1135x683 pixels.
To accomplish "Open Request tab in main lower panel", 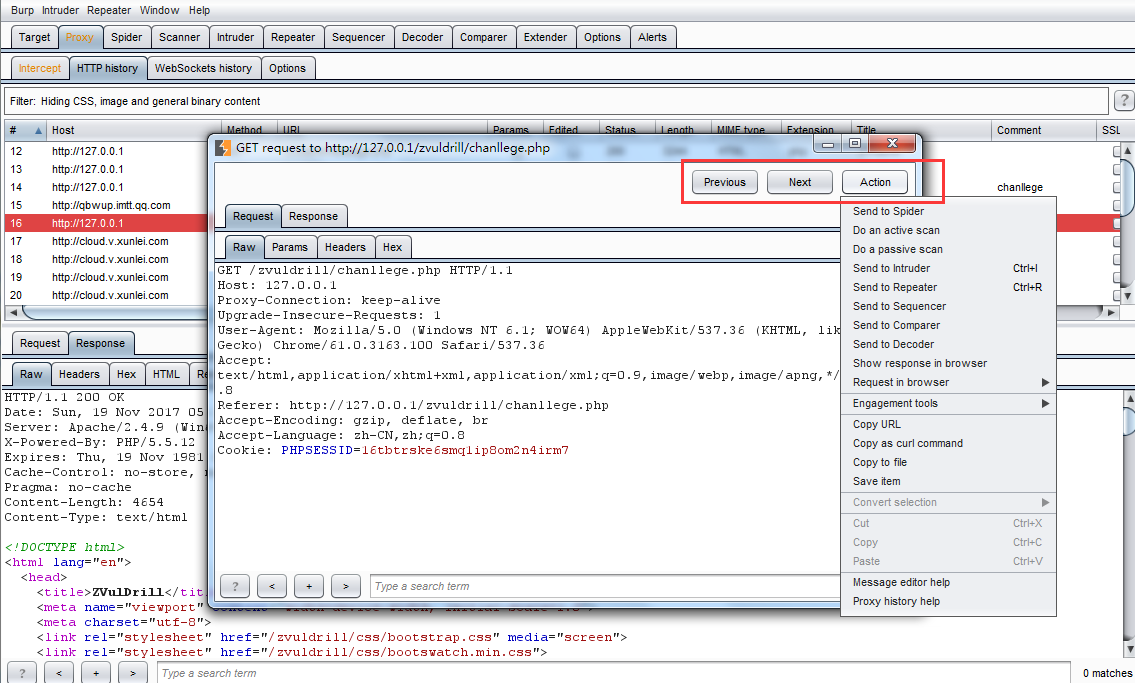I will pos(40,343).
